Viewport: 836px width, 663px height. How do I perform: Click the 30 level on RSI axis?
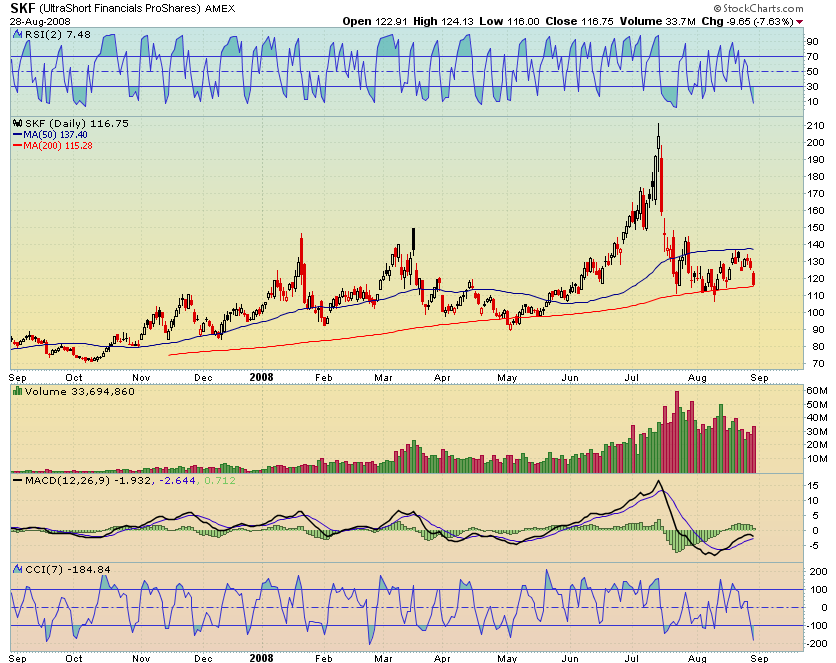click(813, 86)
